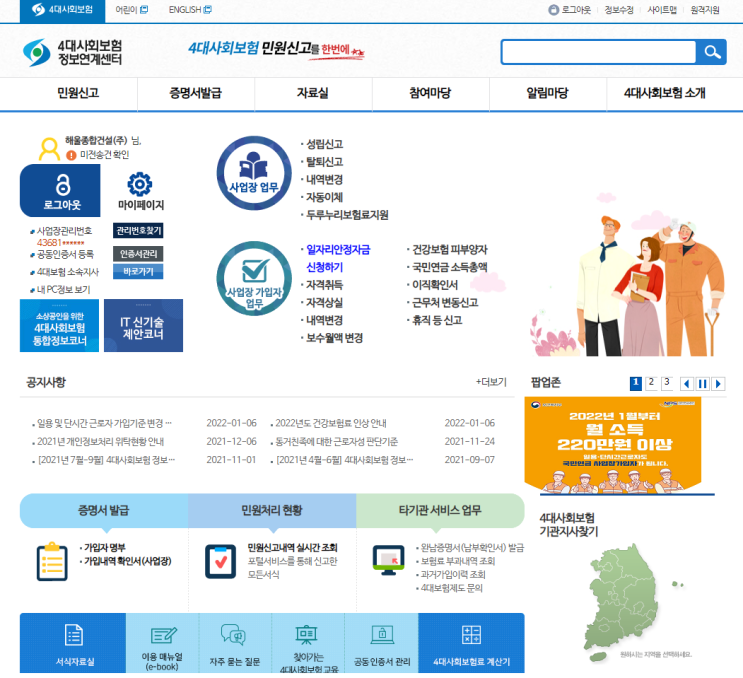
Task: Switch to the ENGLISH site
Action: 190,10
